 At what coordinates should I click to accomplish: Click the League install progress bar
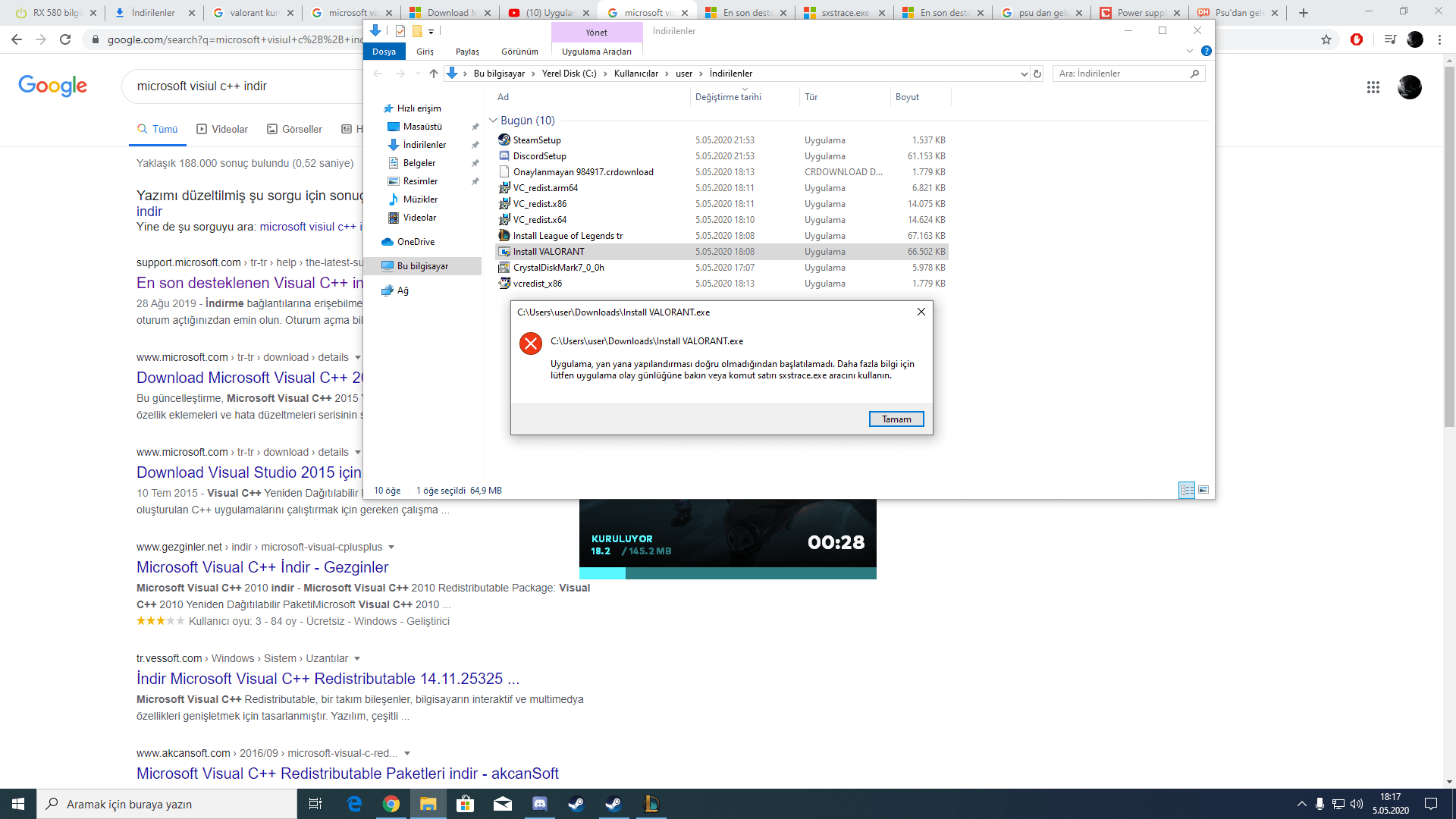pyautogui.click(x=727, y=573)
